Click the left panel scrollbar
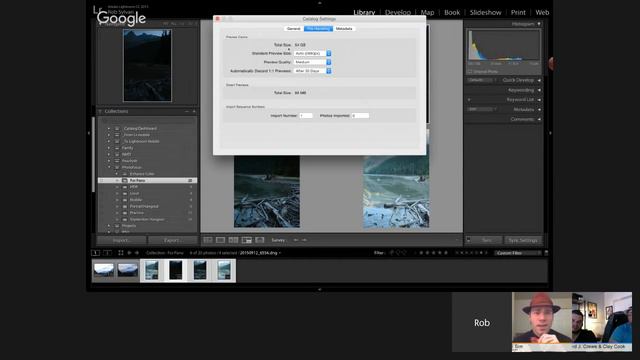 pos(93,155)
